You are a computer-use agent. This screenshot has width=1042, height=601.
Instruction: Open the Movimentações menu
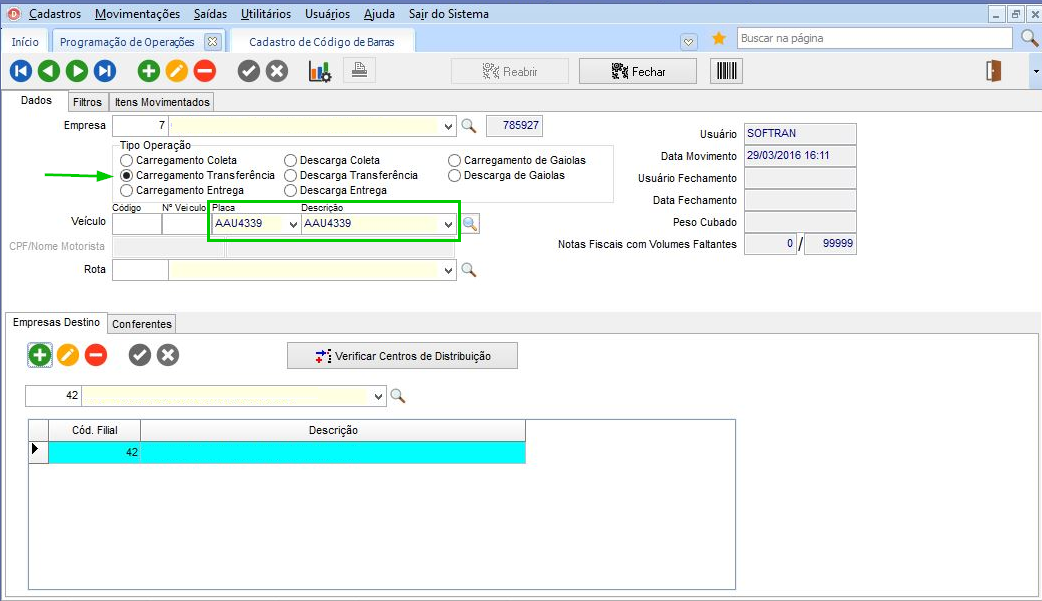click(137, 14)
